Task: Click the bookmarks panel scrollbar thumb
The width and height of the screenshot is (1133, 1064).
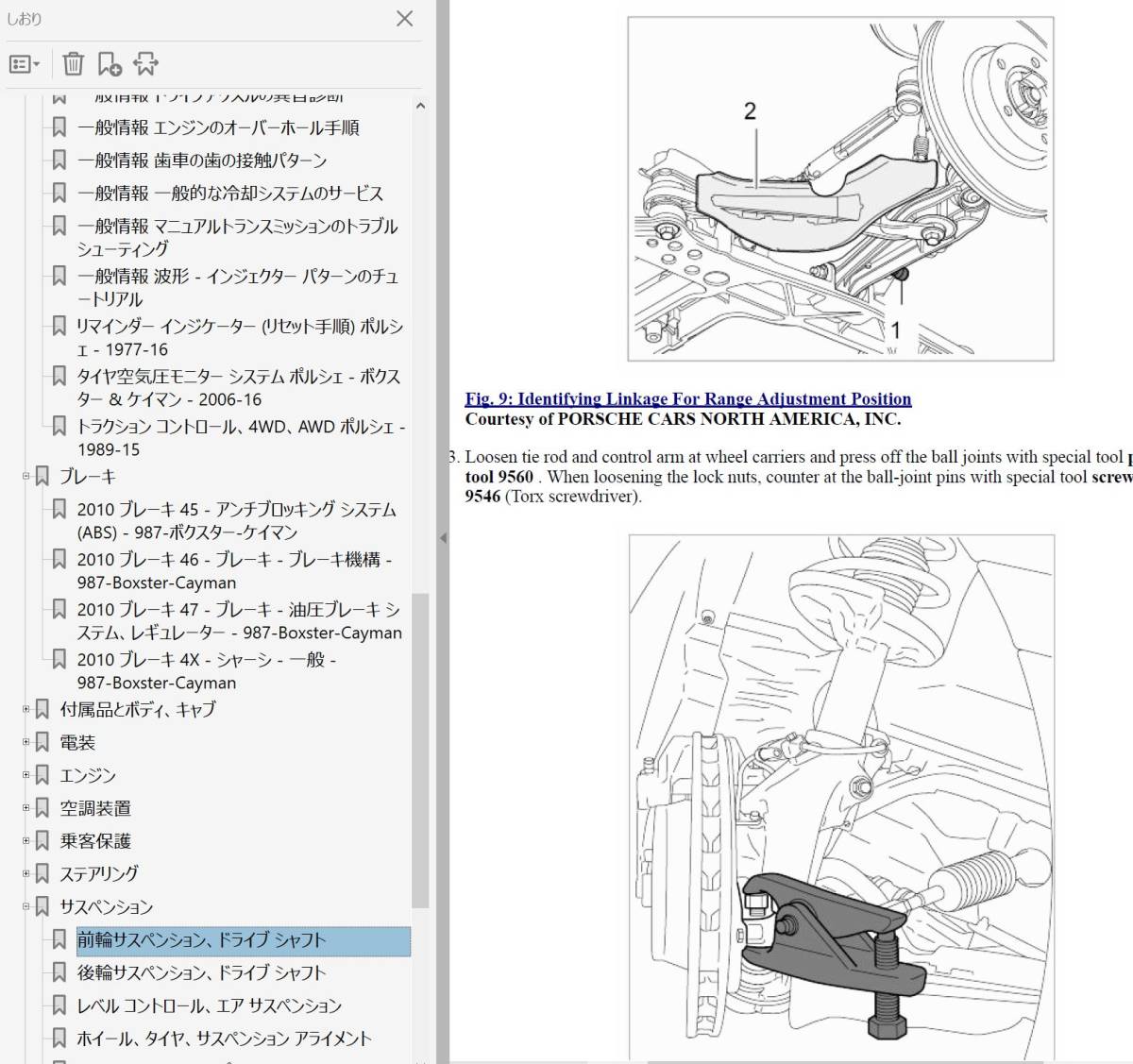Action: tap(420, 751)
